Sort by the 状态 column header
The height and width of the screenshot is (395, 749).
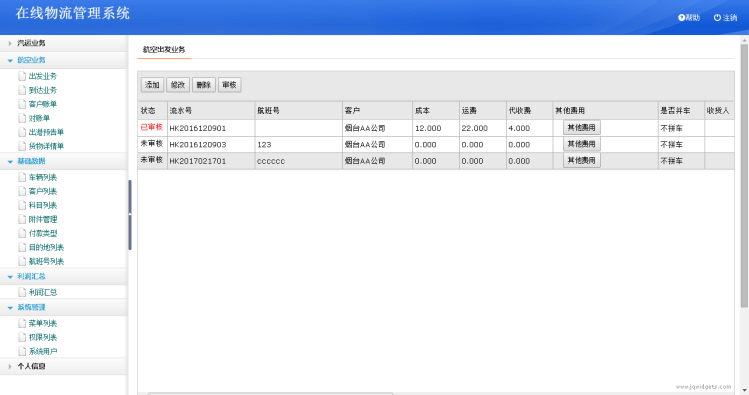pyautogui.click(x=152, y=110)
